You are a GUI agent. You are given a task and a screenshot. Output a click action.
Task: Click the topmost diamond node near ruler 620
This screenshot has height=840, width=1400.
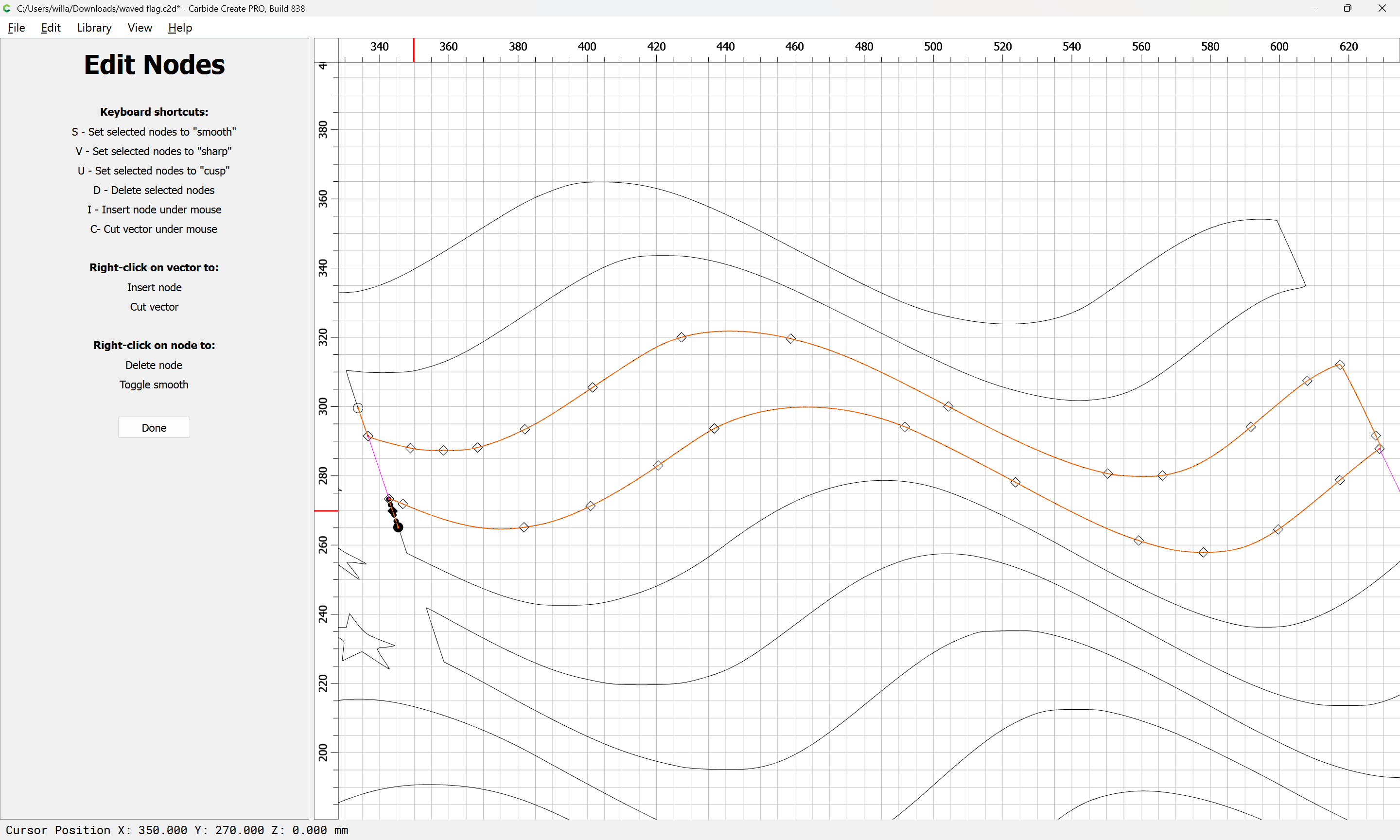1339,365
